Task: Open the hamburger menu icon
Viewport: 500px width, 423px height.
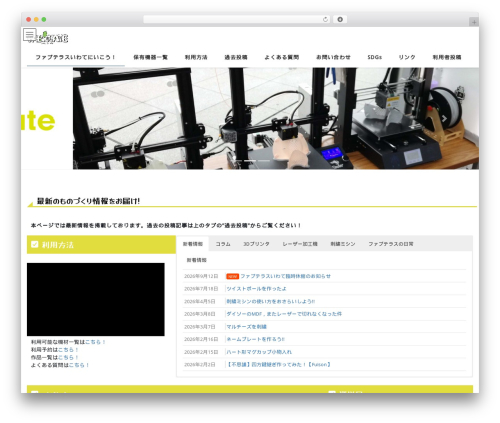Action: point(29,34)
